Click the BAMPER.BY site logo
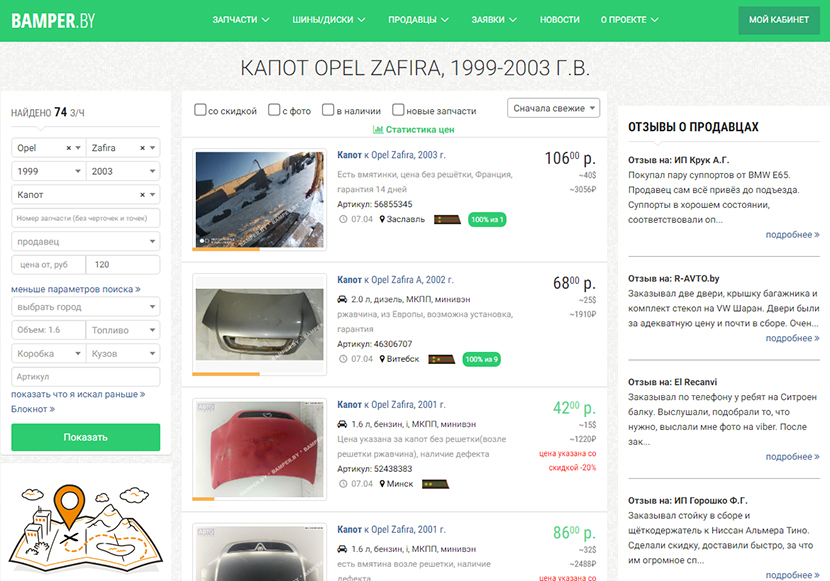This screenshot has height=581, width=830. pos(52,20)
